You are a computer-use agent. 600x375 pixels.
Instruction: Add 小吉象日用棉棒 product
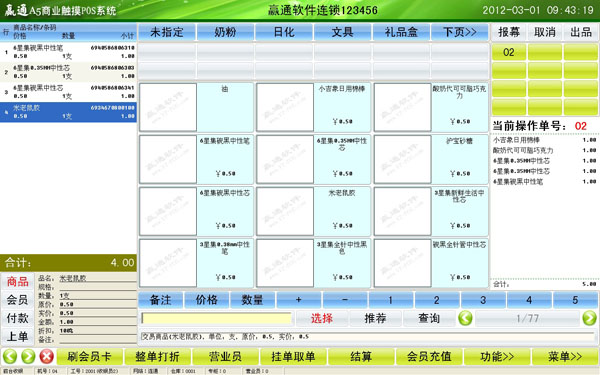click(x=313, y=107)
